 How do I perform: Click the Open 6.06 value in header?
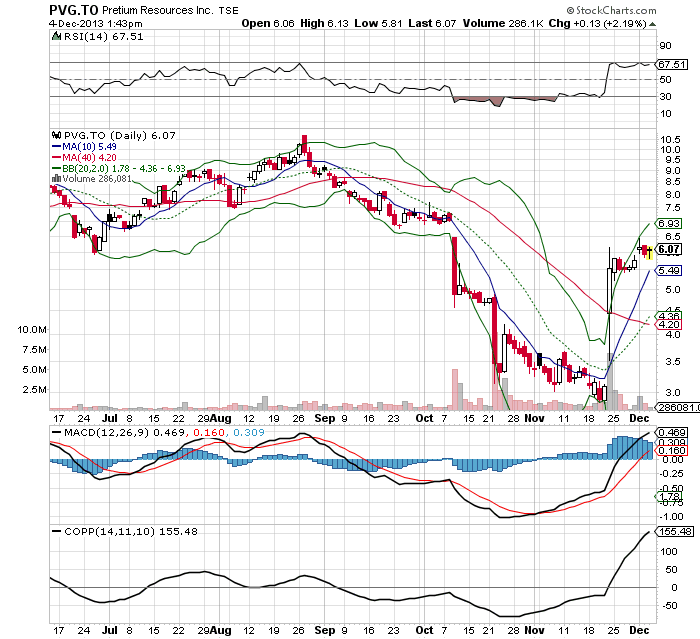[x=268, y=24]
